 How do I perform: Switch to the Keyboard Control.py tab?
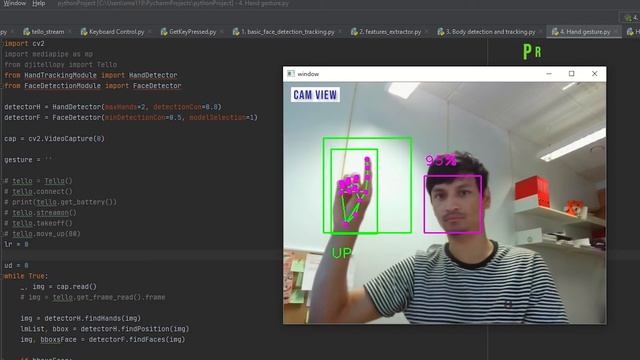[116, 31]
